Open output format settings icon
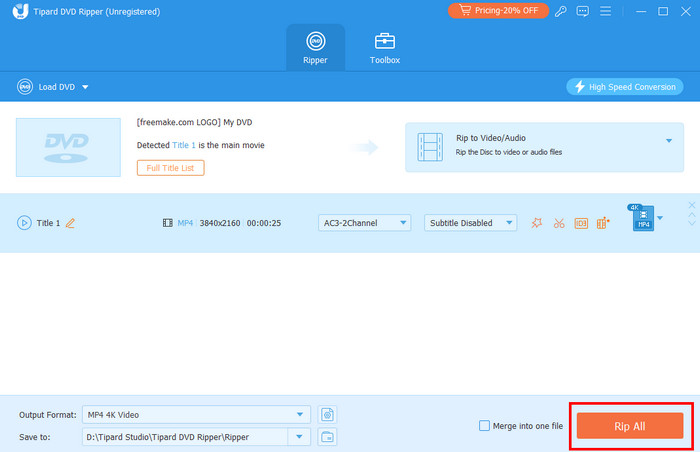Screen dimensions: 700x452 [327, 386]
